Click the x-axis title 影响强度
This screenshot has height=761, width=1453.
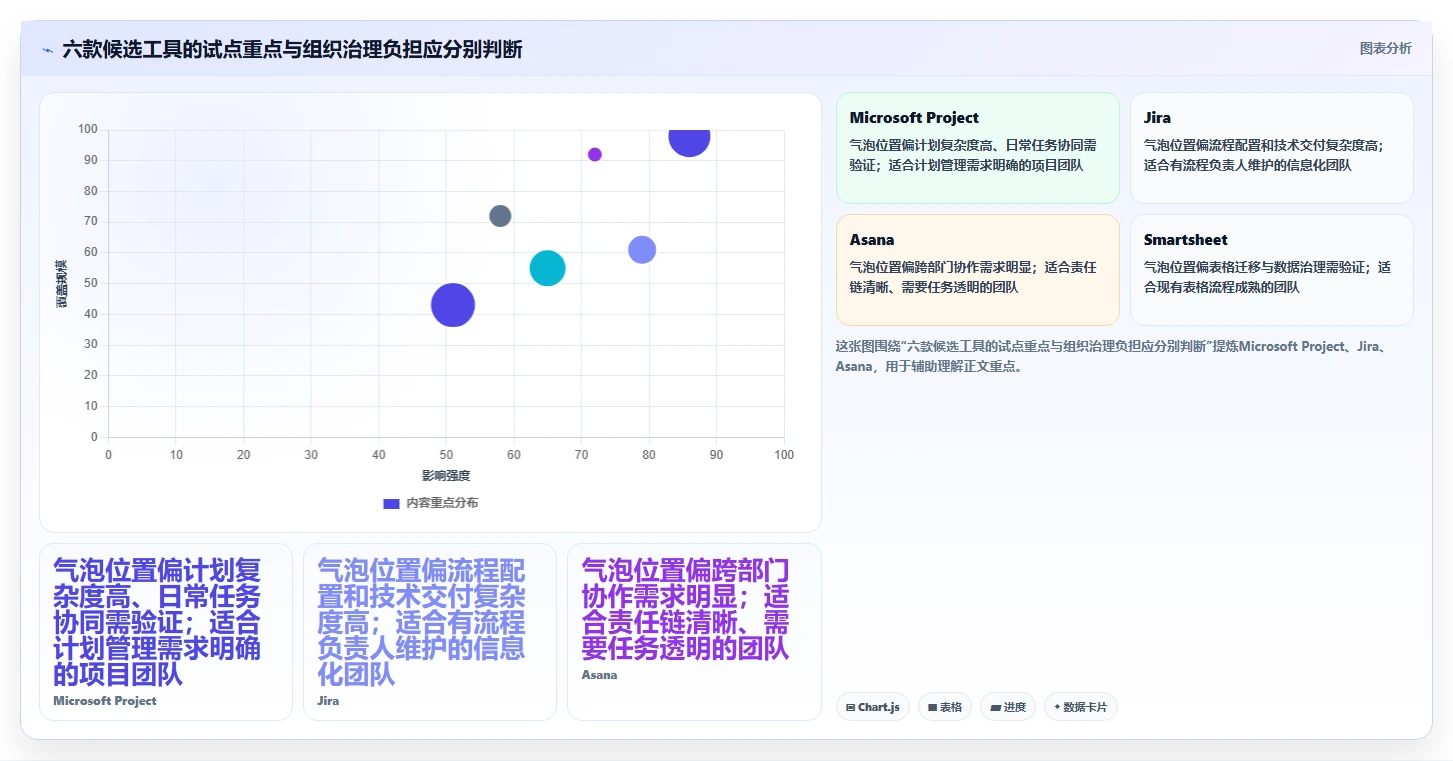point(446,476)
